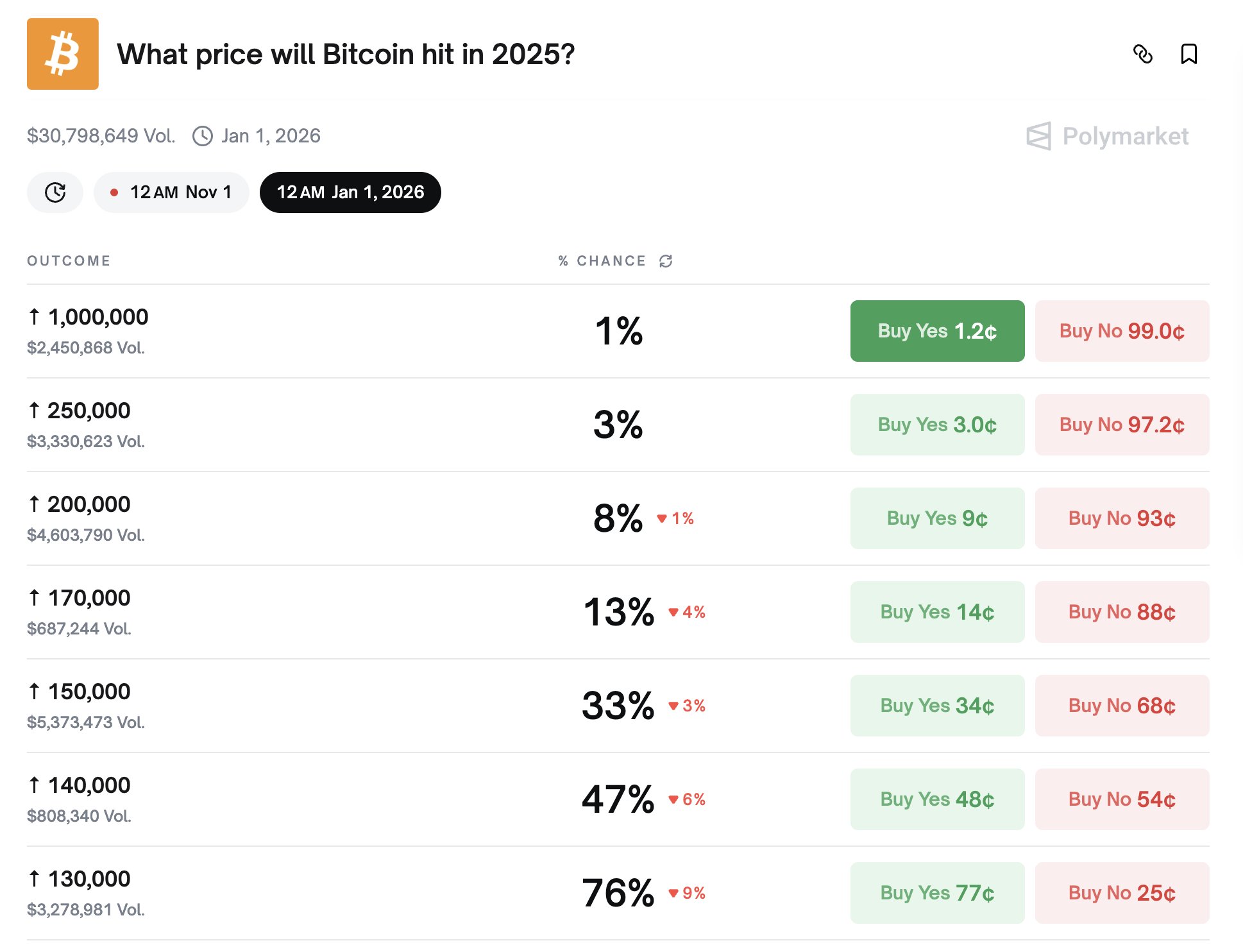Screen dimensions: 1243x952
Task: Buy Yes at 9¢ on 200,000
Action: (936, 518)
